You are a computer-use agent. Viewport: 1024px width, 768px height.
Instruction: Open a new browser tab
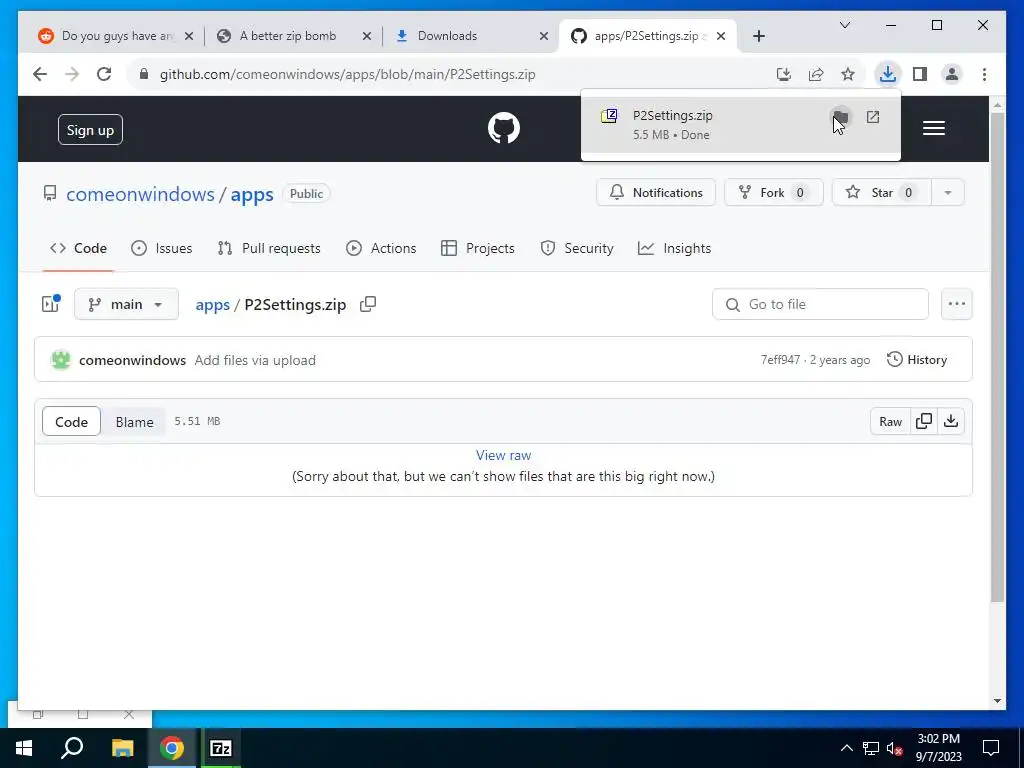[758, 36]
